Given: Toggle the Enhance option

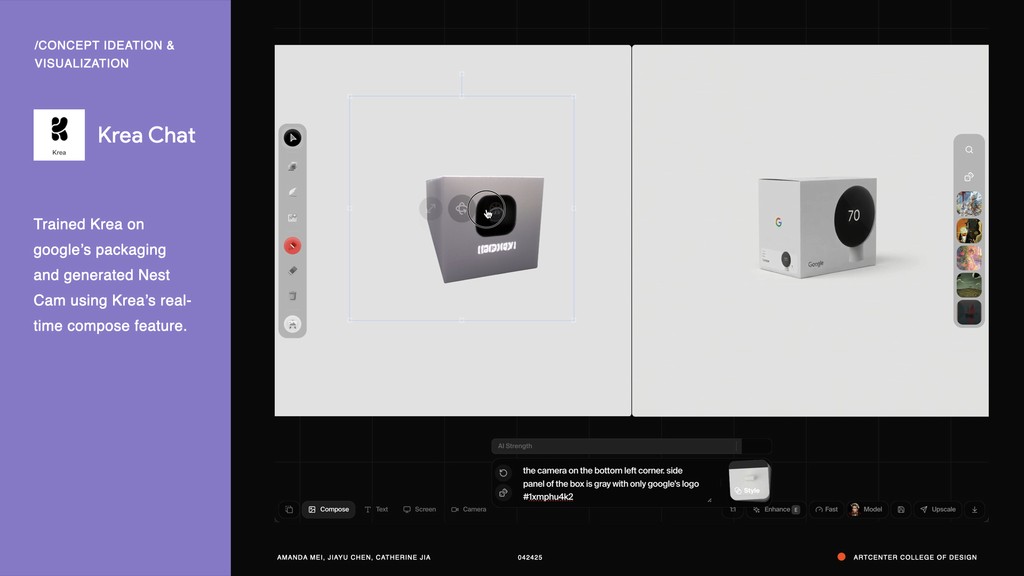Looking at the screenshot, I should (776, 509).
